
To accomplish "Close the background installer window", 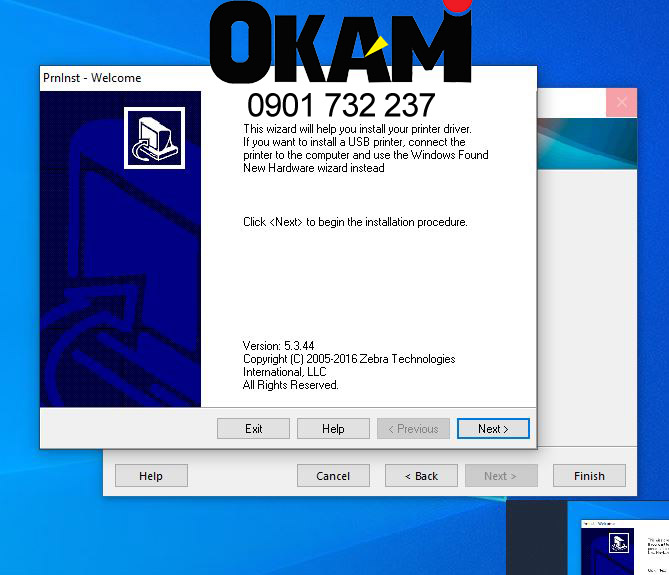I will click(621, 102).
